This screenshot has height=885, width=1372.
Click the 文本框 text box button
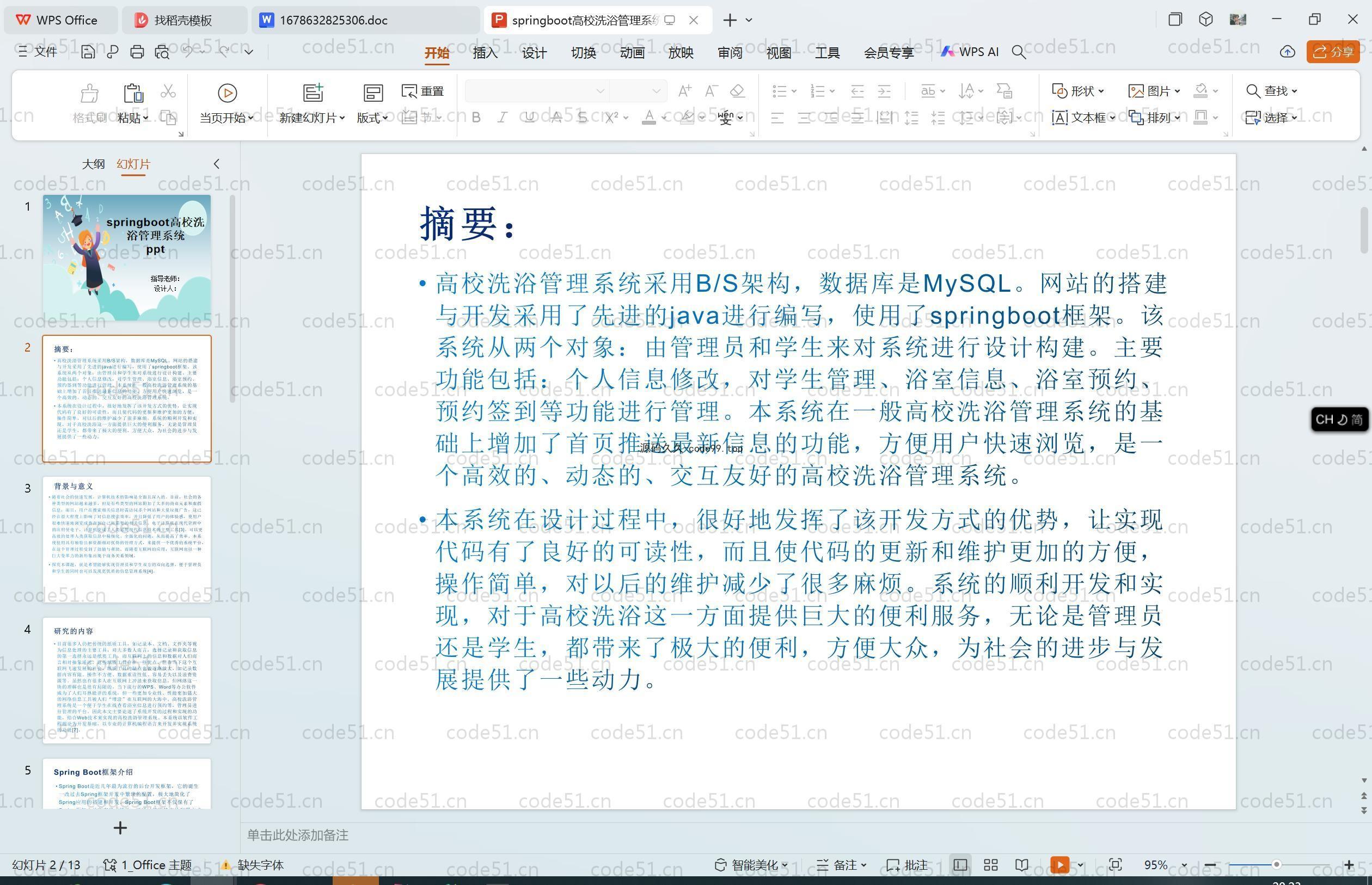pyautogui.click(x=1083, y=118)
